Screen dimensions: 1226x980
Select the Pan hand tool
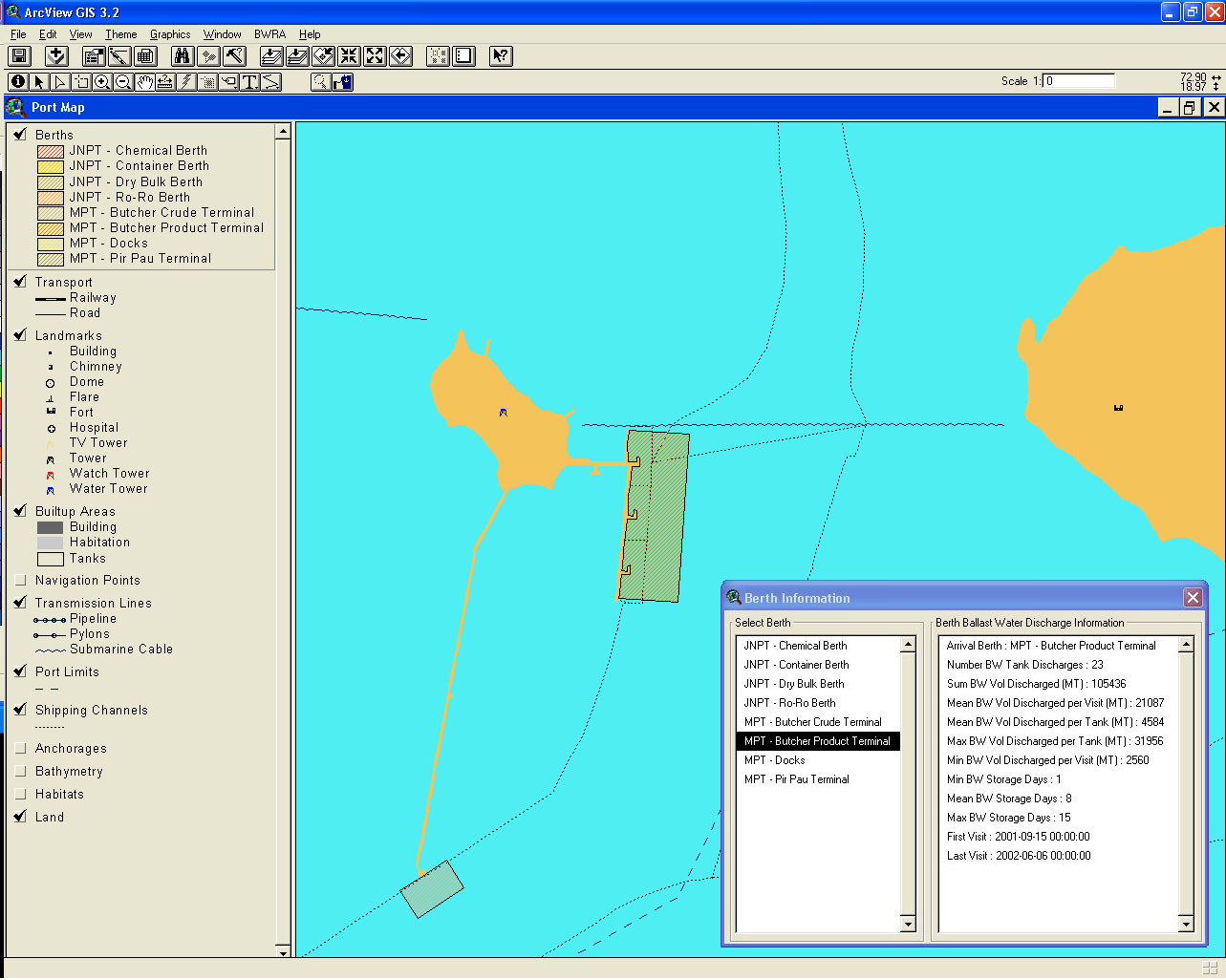144,82
